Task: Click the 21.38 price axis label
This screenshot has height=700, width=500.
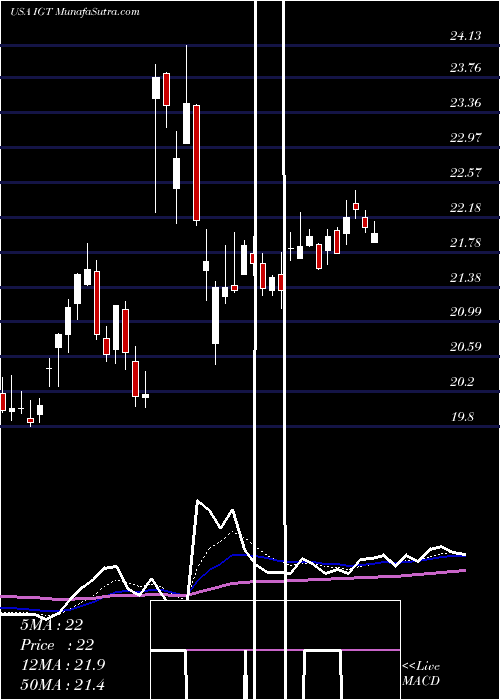Action: pyautogui.click(x=466, y=278)
